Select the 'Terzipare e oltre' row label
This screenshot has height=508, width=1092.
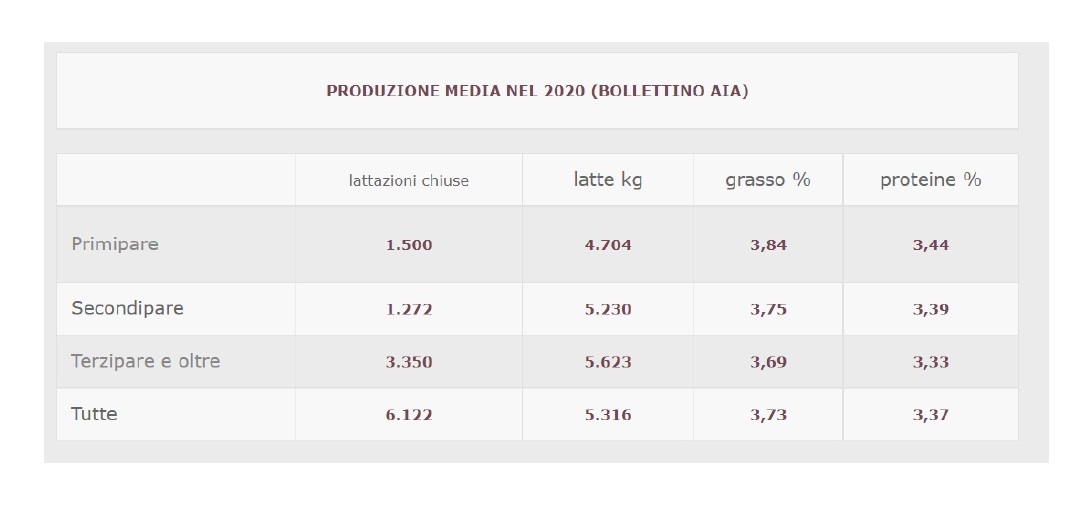coord(146,361)
